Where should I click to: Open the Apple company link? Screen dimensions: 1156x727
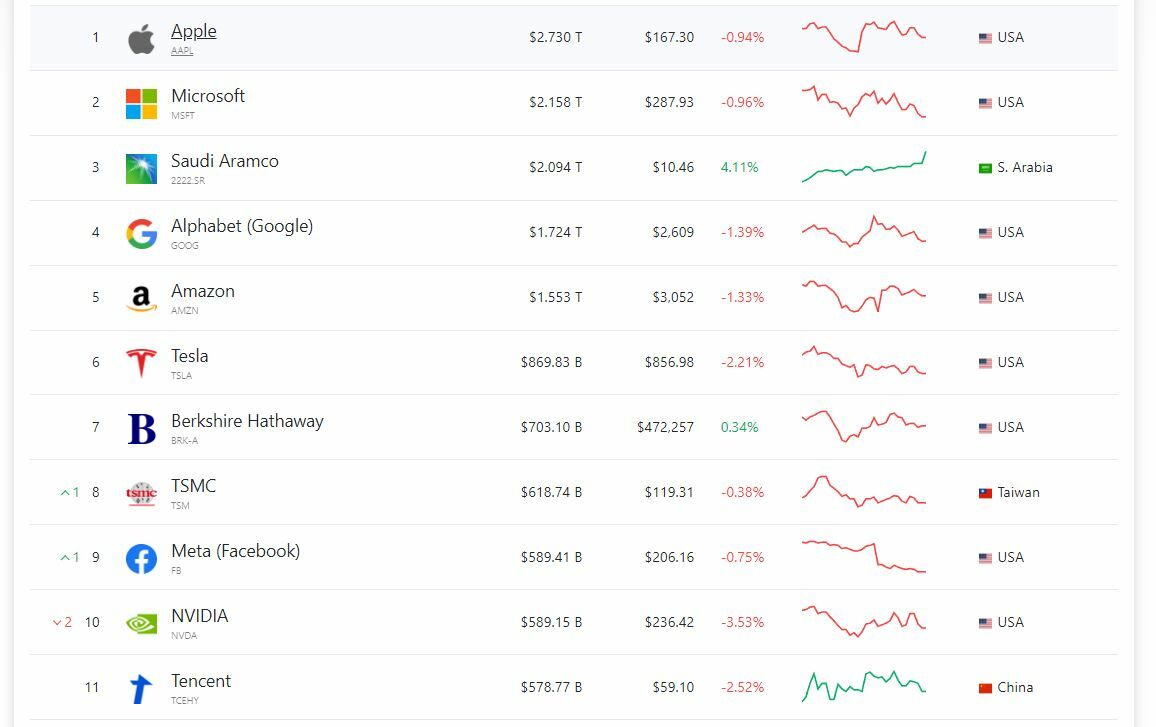(193, 31)
